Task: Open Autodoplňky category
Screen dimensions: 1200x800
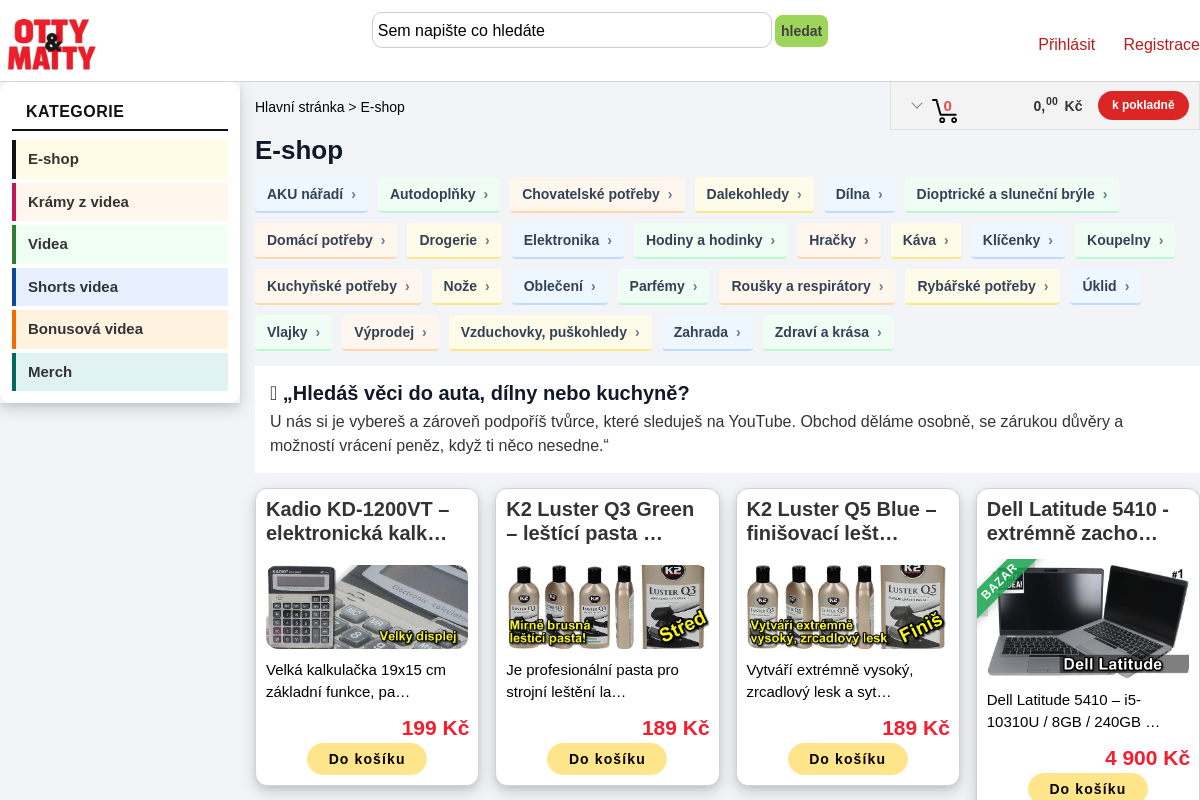Action: (x=439, y=194)
